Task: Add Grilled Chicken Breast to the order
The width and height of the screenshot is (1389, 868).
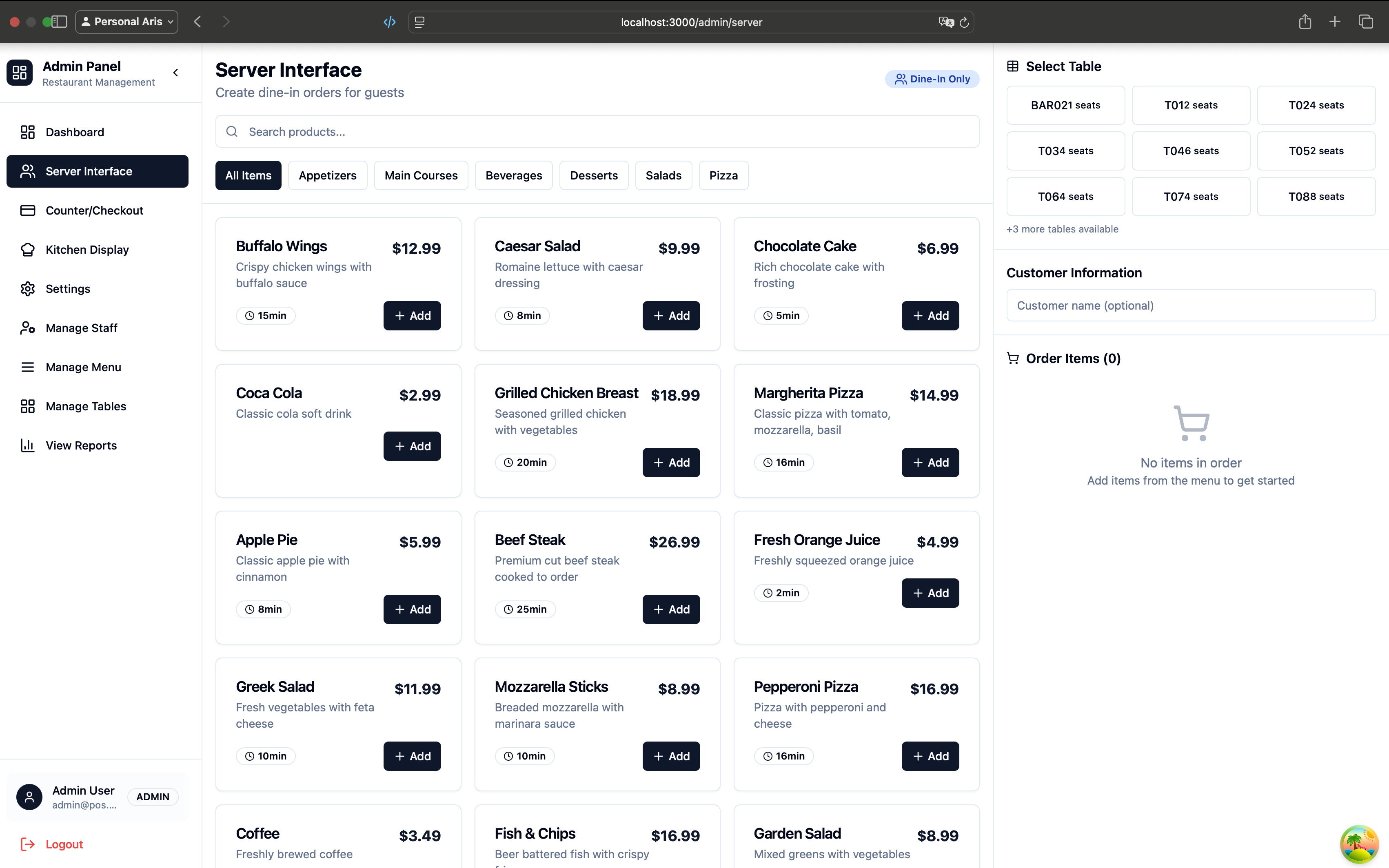Action: click(671, 463)
